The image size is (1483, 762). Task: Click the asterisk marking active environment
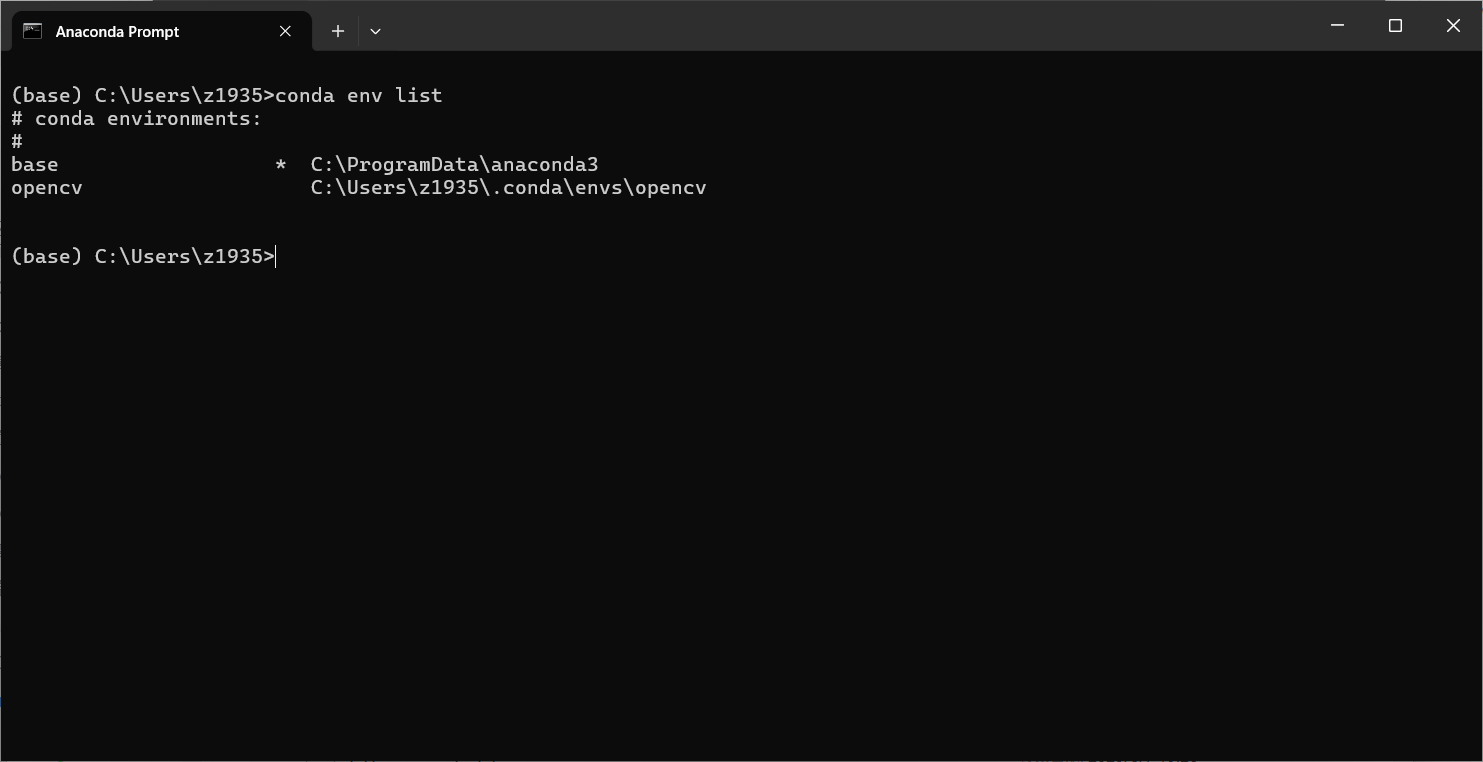[279, 164]
